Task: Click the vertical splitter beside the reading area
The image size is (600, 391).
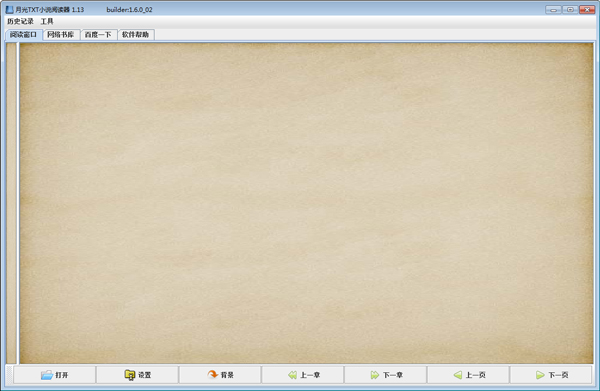Action: (x=18, y=203)
